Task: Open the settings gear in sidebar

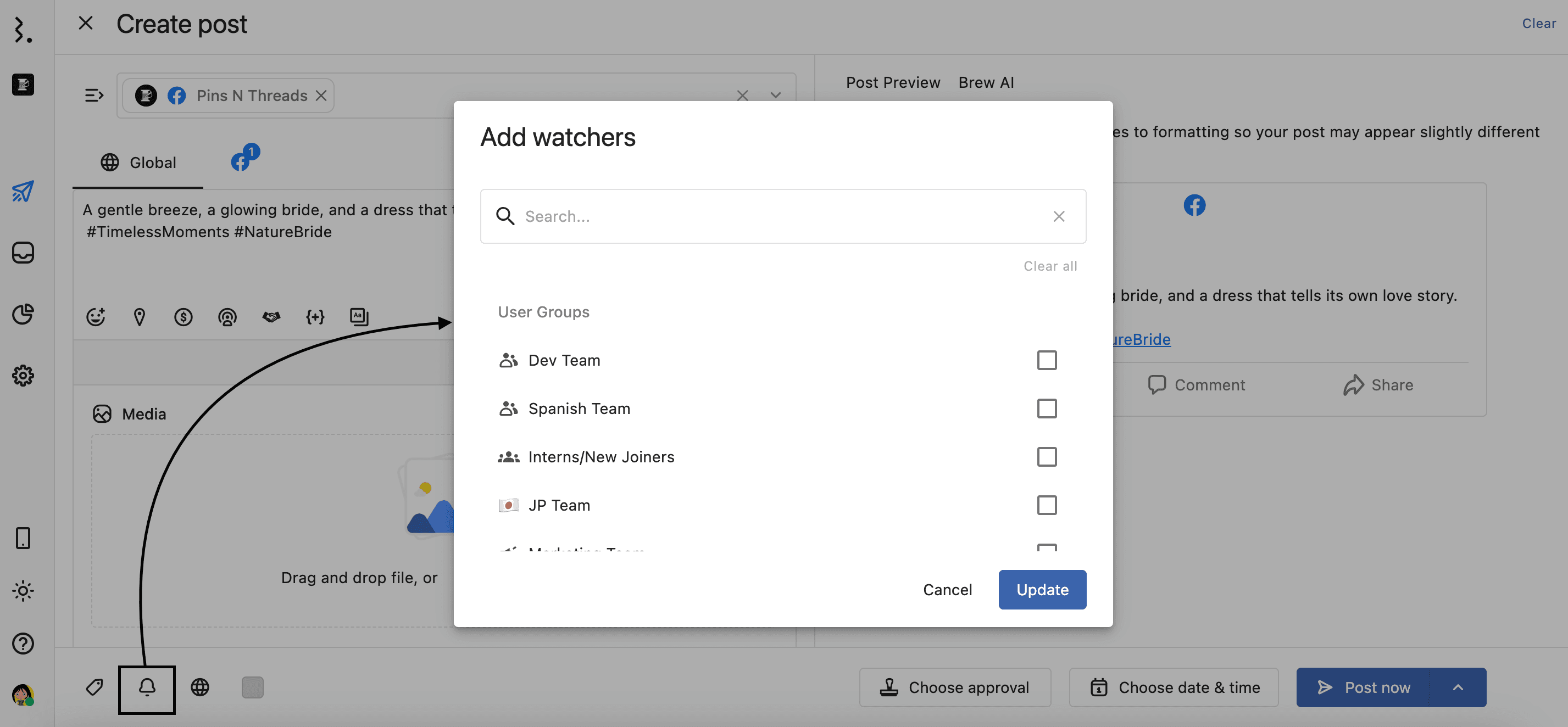Action: [23, 376]
